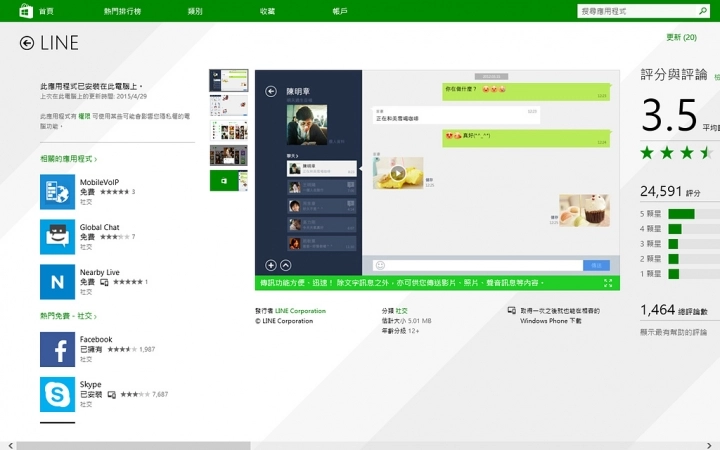The height and width of the screenshot is (450, 720).
Task: Open the 社交 category link
Action: click(x=401, y=311)
